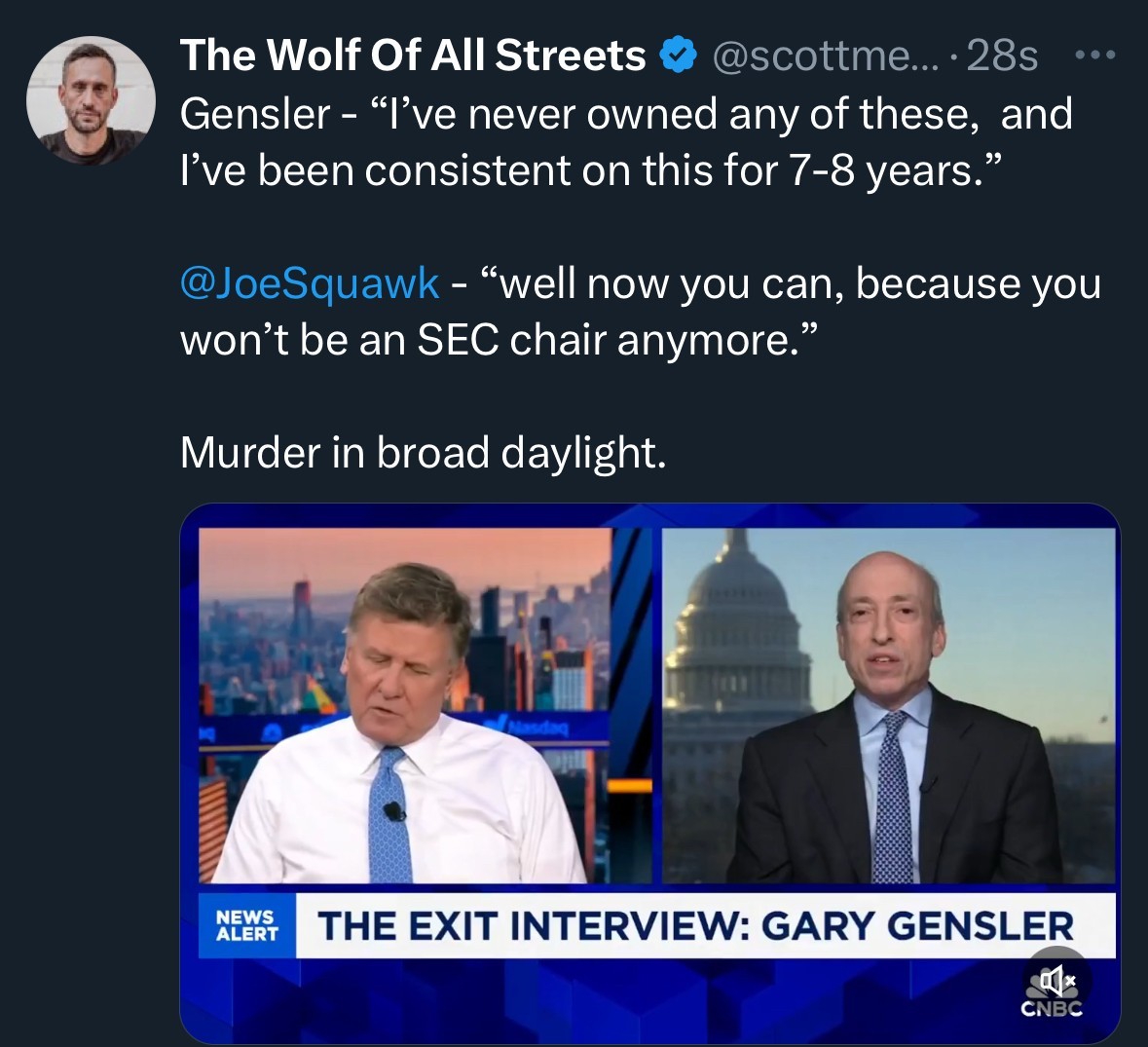This screenshot has height=1047, width=1148.
Task: Click the 28s tweet timestamp
Action: coord(1001,56)
